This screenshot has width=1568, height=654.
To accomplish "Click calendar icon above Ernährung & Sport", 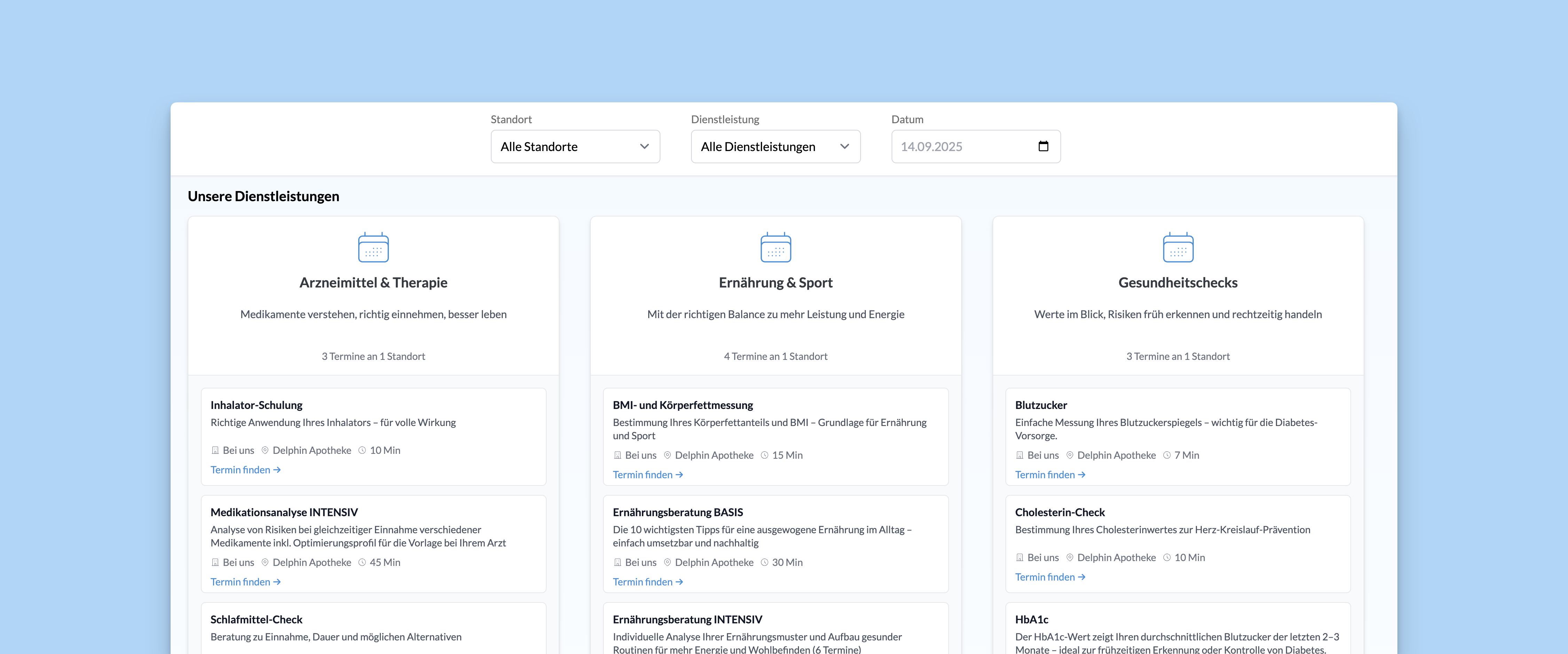I will [776, 247].
